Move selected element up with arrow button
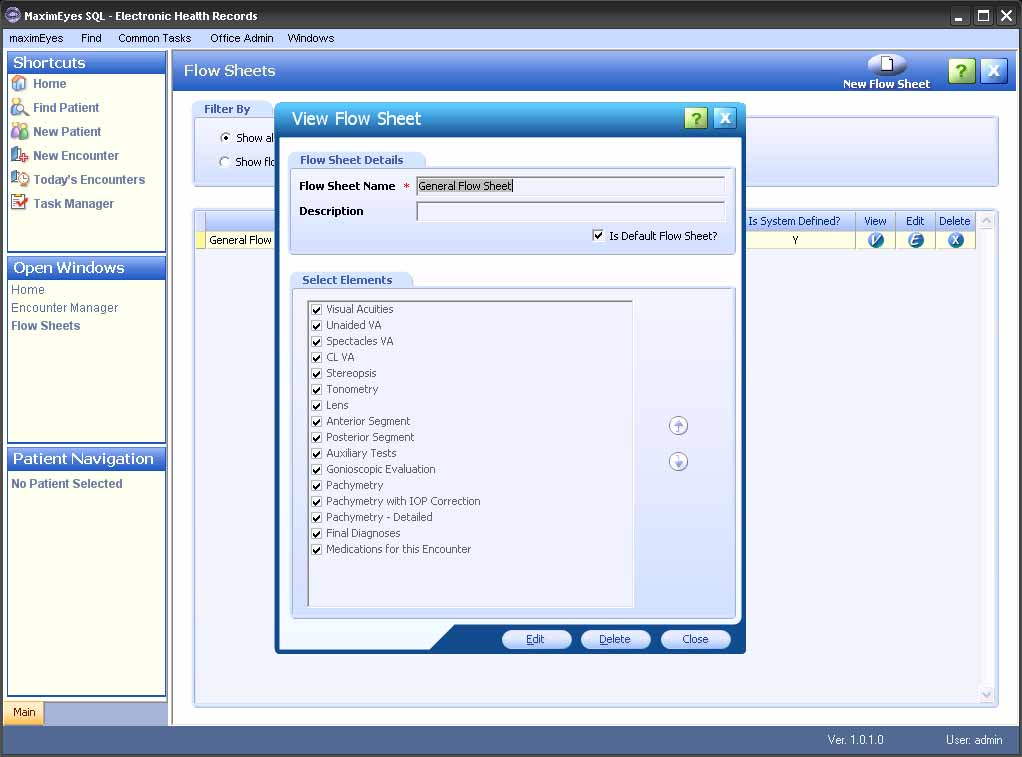Viewport: 1022px width, 757px height. 679,426
